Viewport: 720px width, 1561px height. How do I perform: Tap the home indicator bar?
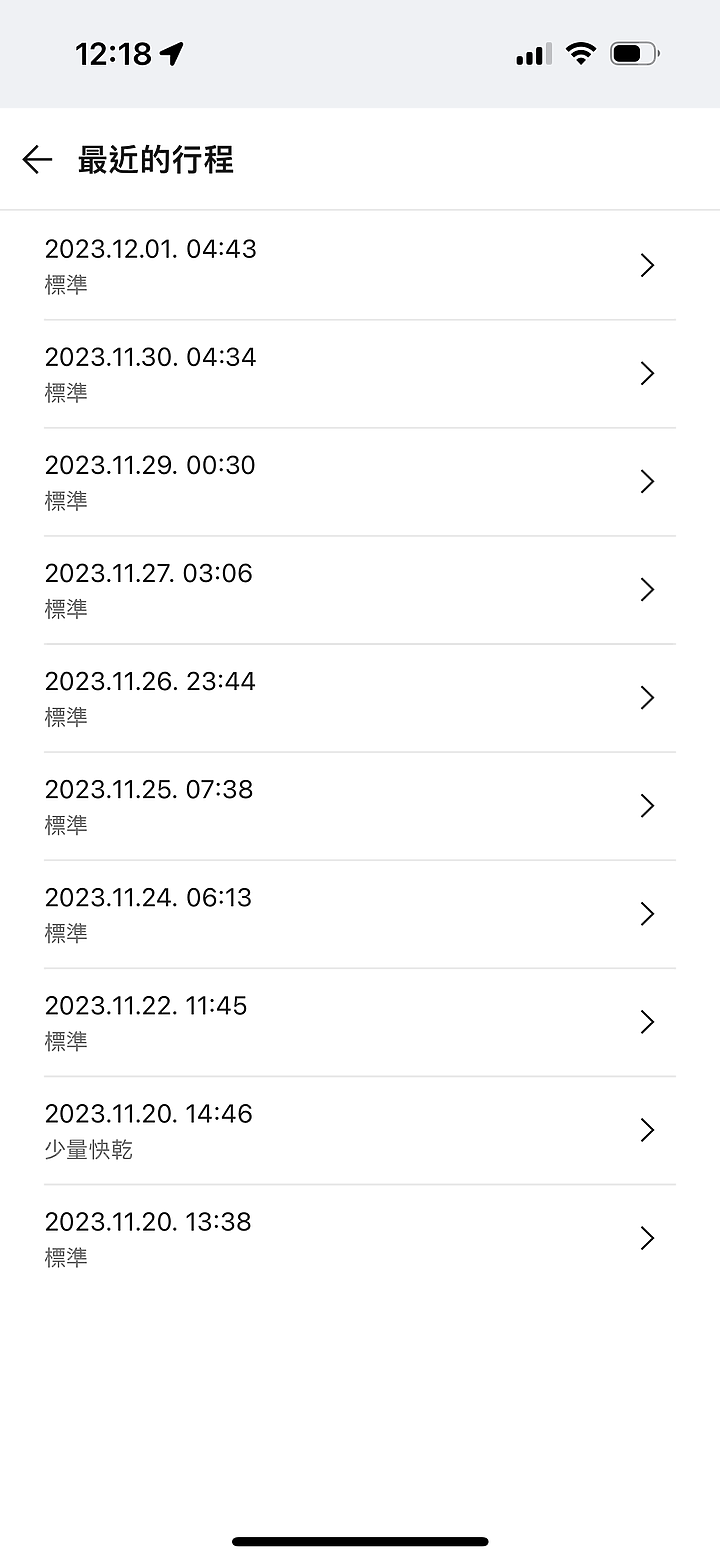[360, 1541]
